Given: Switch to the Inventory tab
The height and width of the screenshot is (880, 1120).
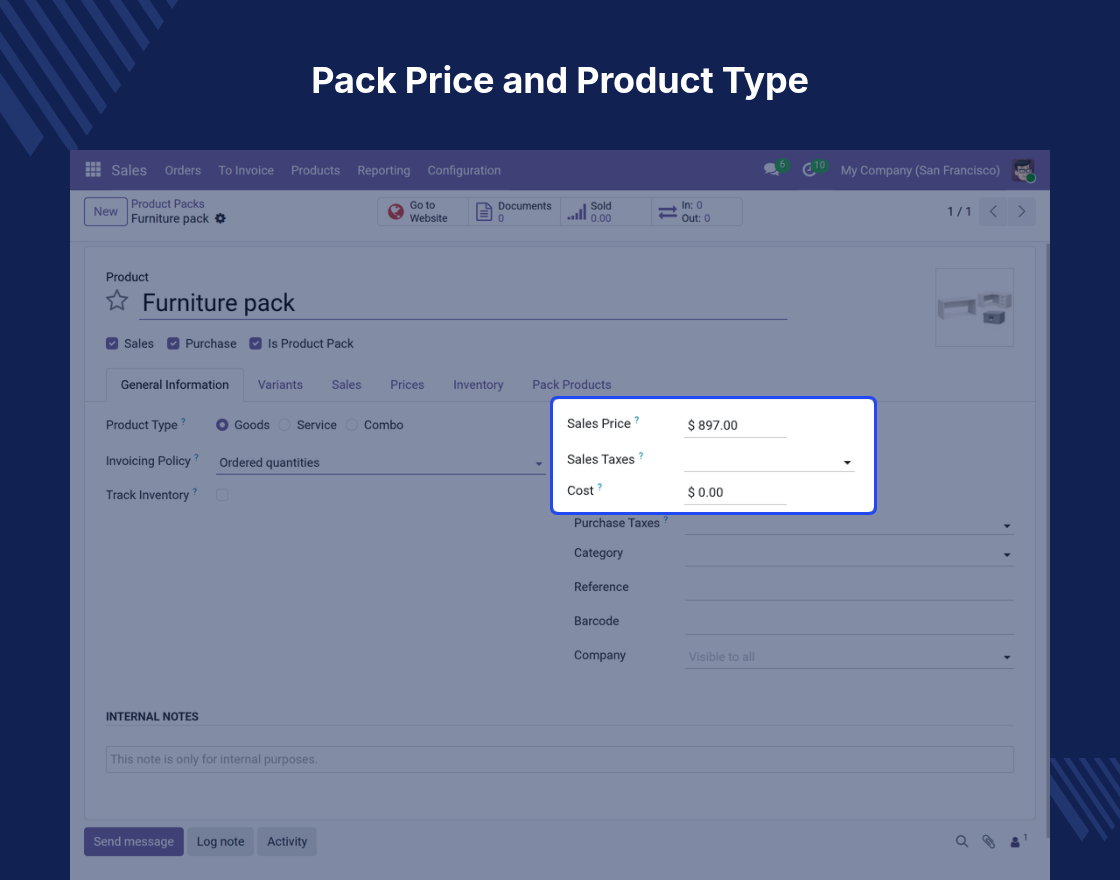Looking at the screenshot, I should [x=478, y=385].
